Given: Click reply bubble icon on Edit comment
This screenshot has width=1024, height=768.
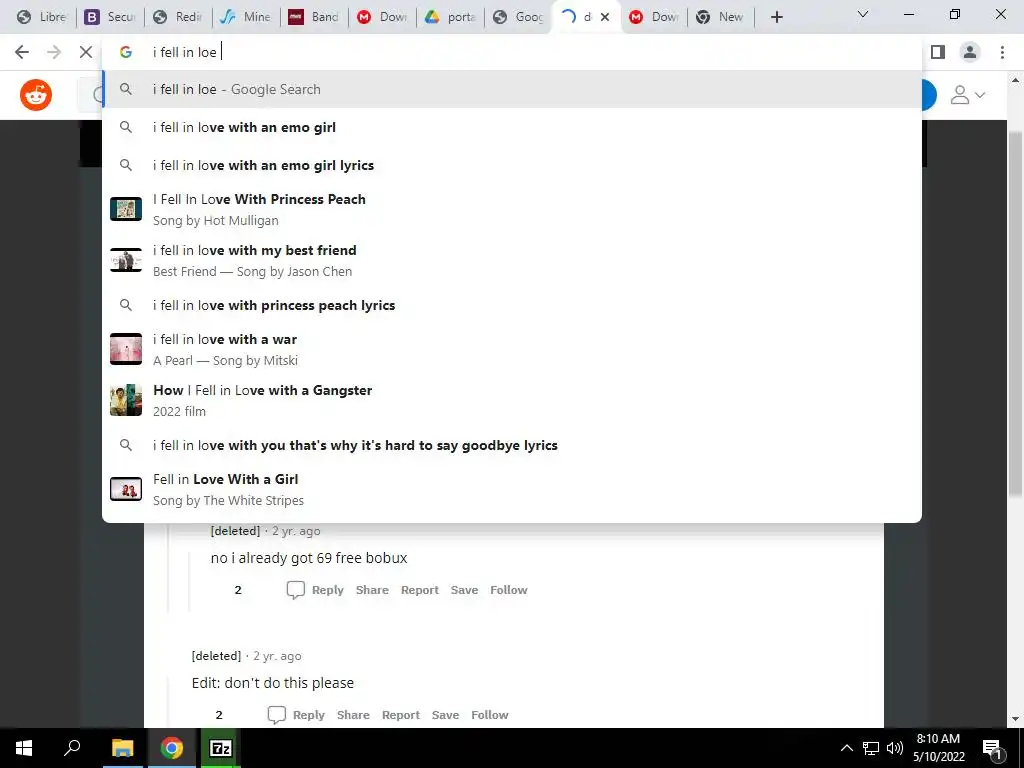Looking at the screenshot, I should coord(277,715).
